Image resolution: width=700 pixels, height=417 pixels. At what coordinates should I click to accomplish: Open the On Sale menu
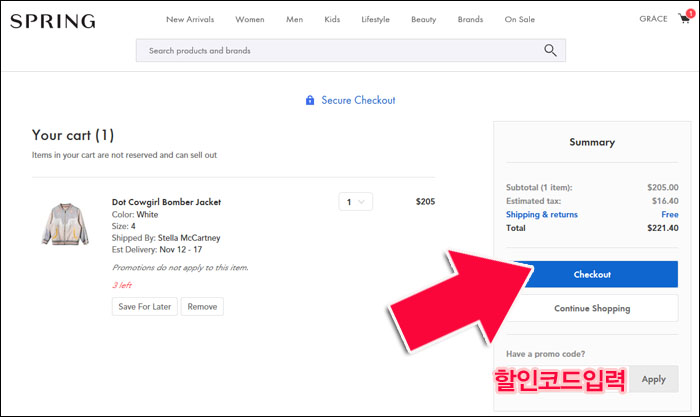pyautogui.click(x=520, y=19)
